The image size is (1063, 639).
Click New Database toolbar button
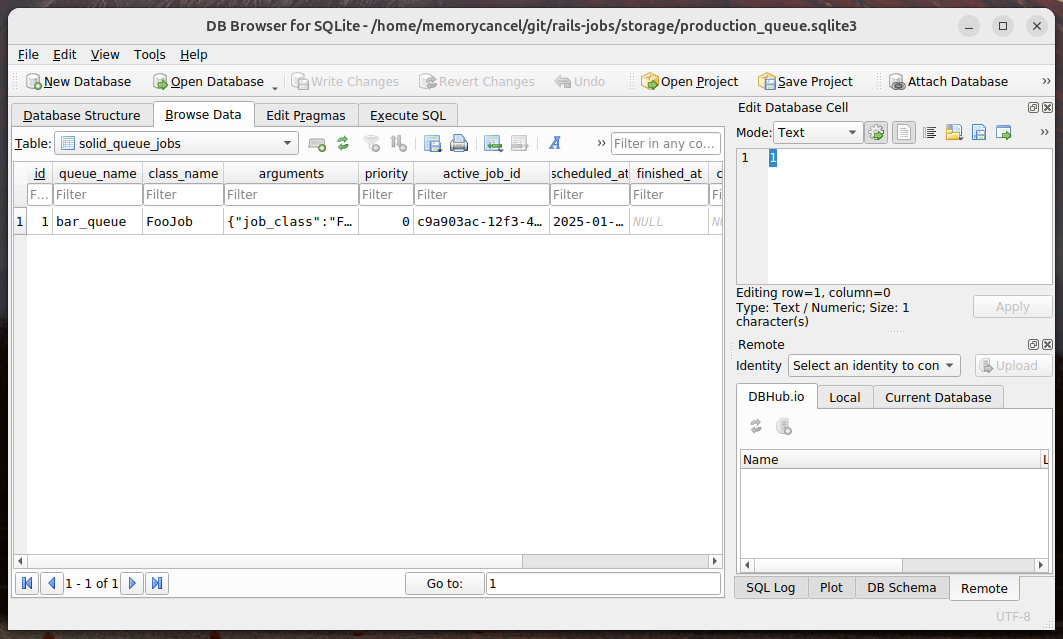78,82
